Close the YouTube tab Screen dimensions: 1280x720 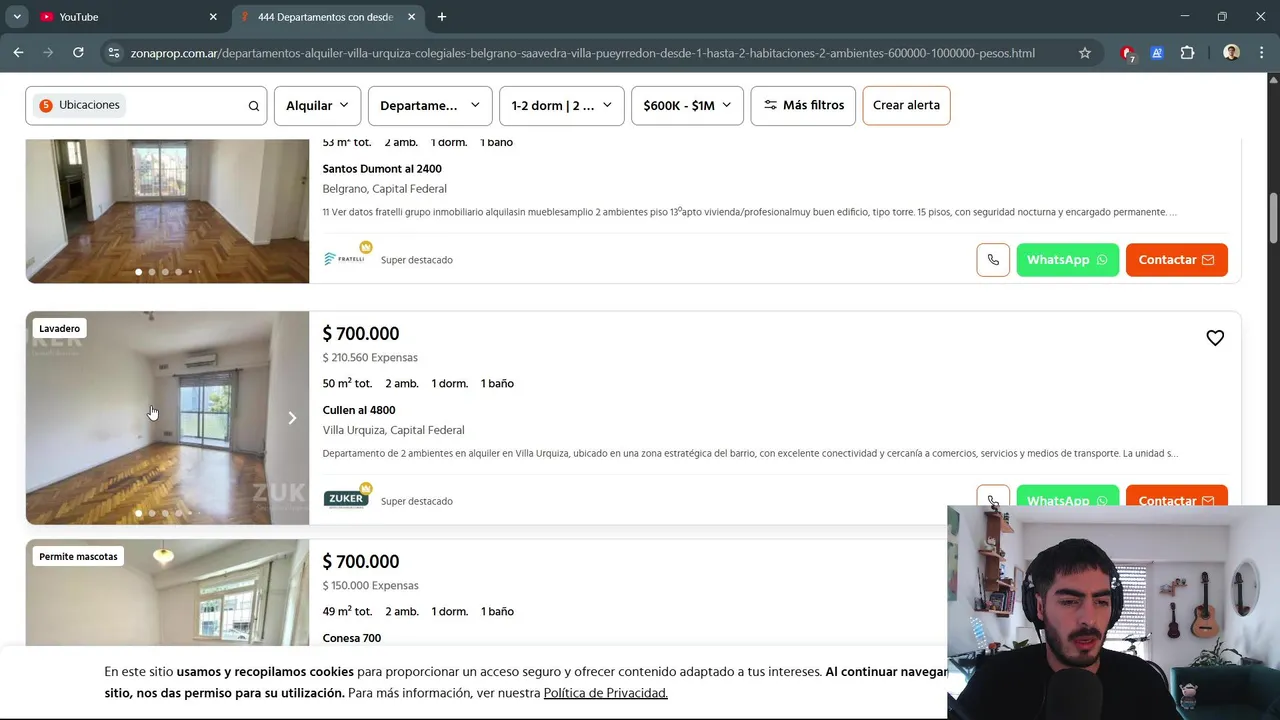[x=213, y=17]
